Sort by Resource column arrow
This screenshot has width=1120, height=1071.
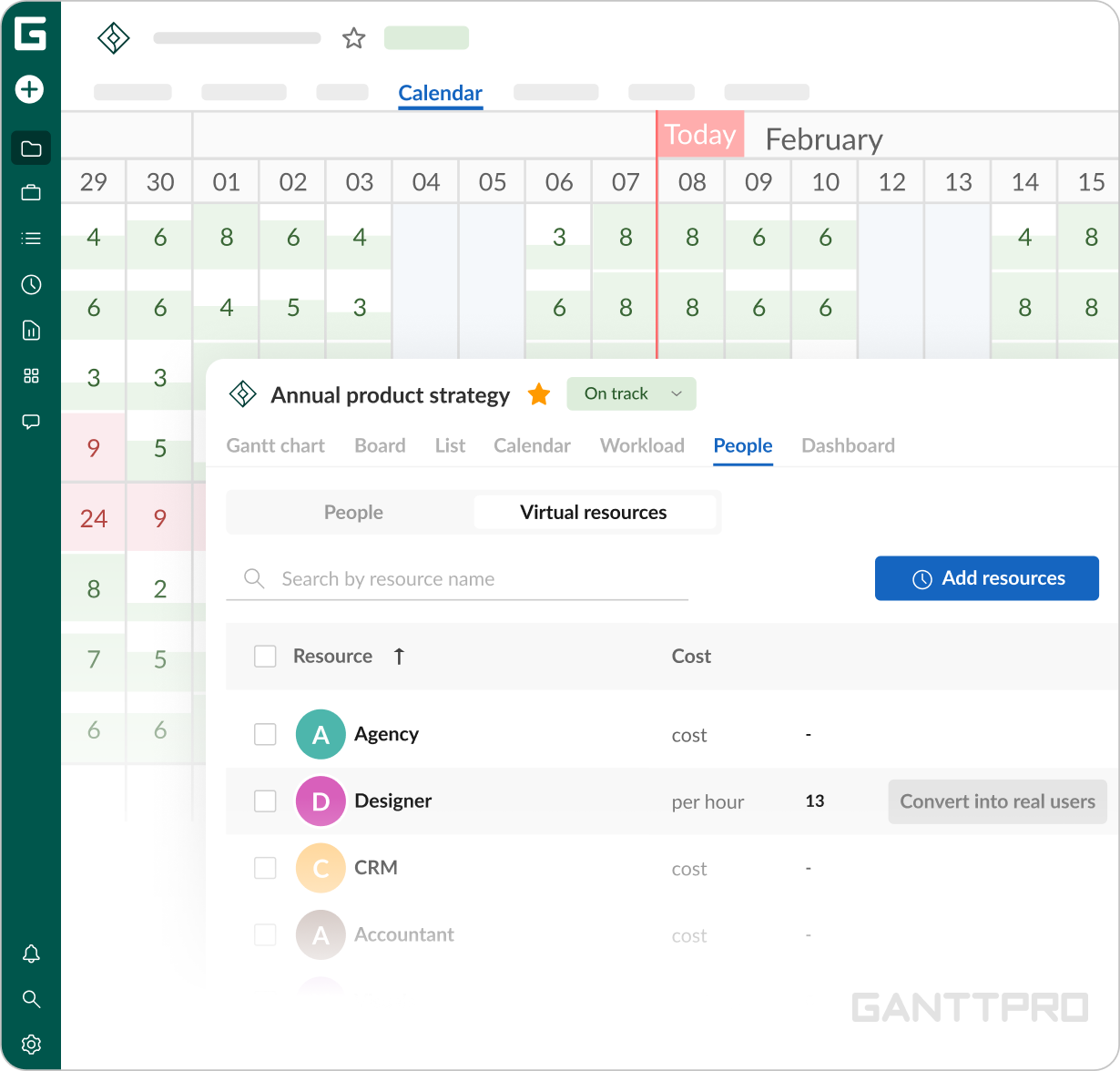click(399, 656)
